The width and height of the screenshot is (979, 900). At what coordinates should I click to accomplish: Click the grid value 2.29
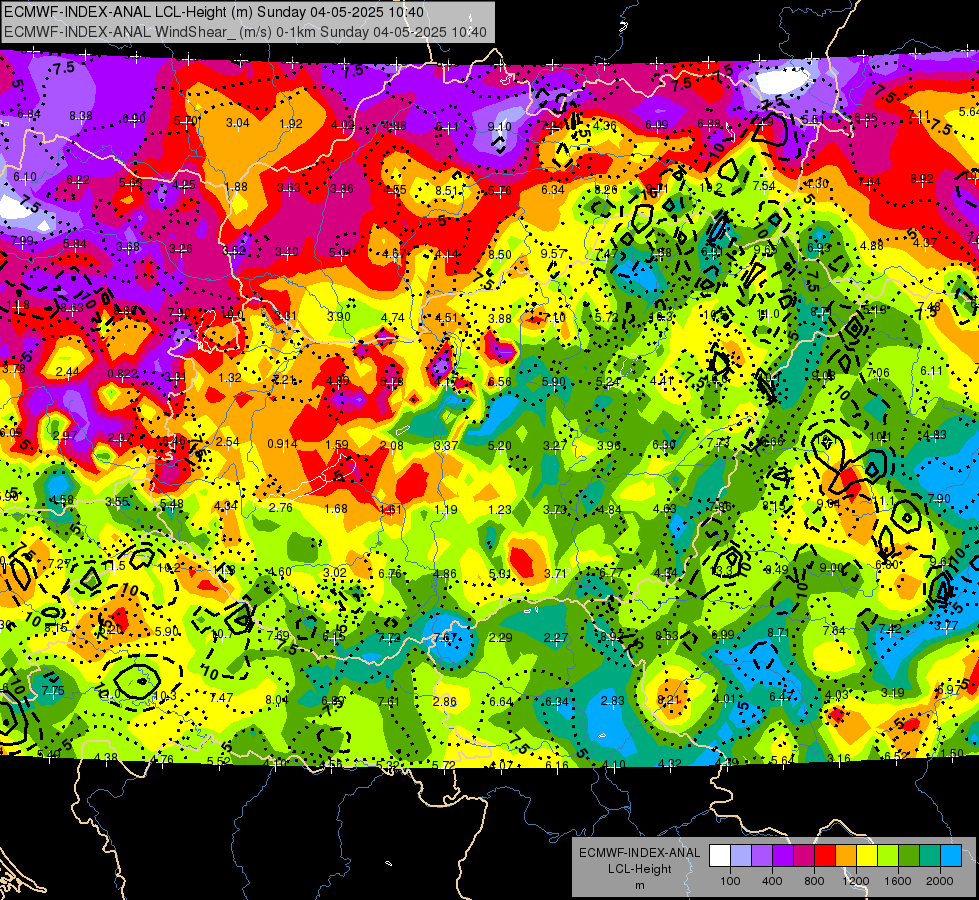[x=501, y=638]
